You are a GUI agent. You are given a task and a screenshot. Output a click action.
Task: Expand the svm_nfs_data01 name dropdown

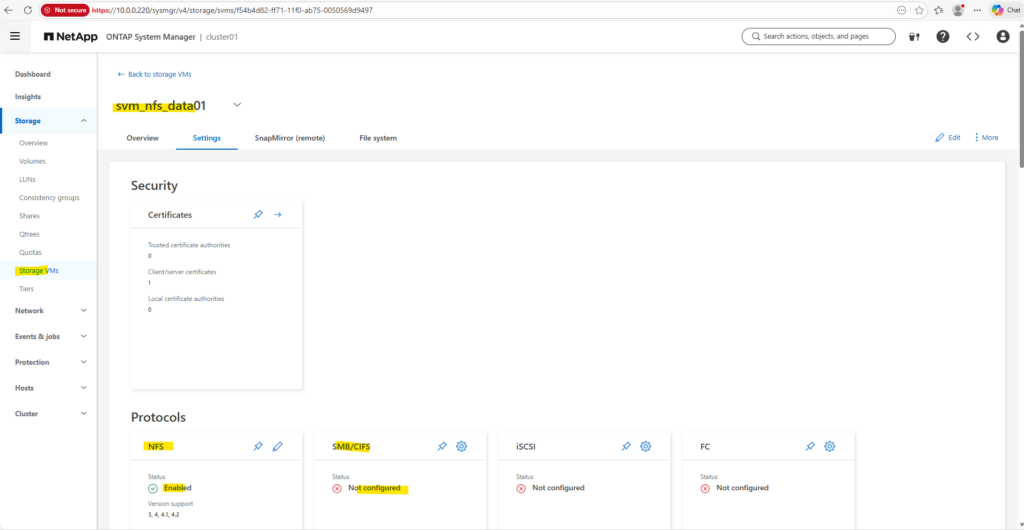tap(237, 104)
